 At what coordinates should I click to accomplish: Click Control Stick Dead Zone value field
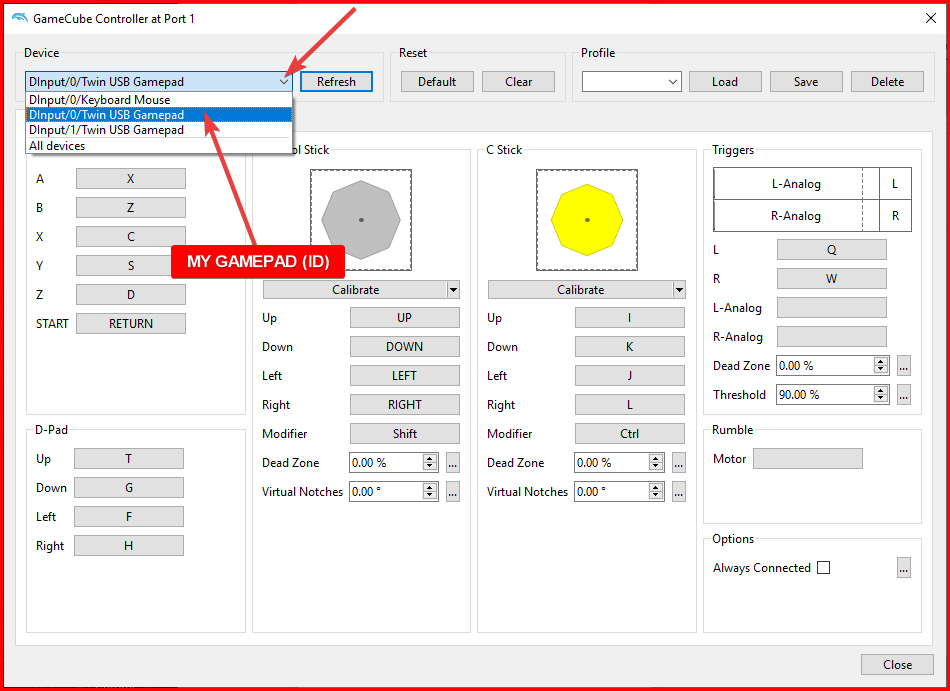click(385, 463)
